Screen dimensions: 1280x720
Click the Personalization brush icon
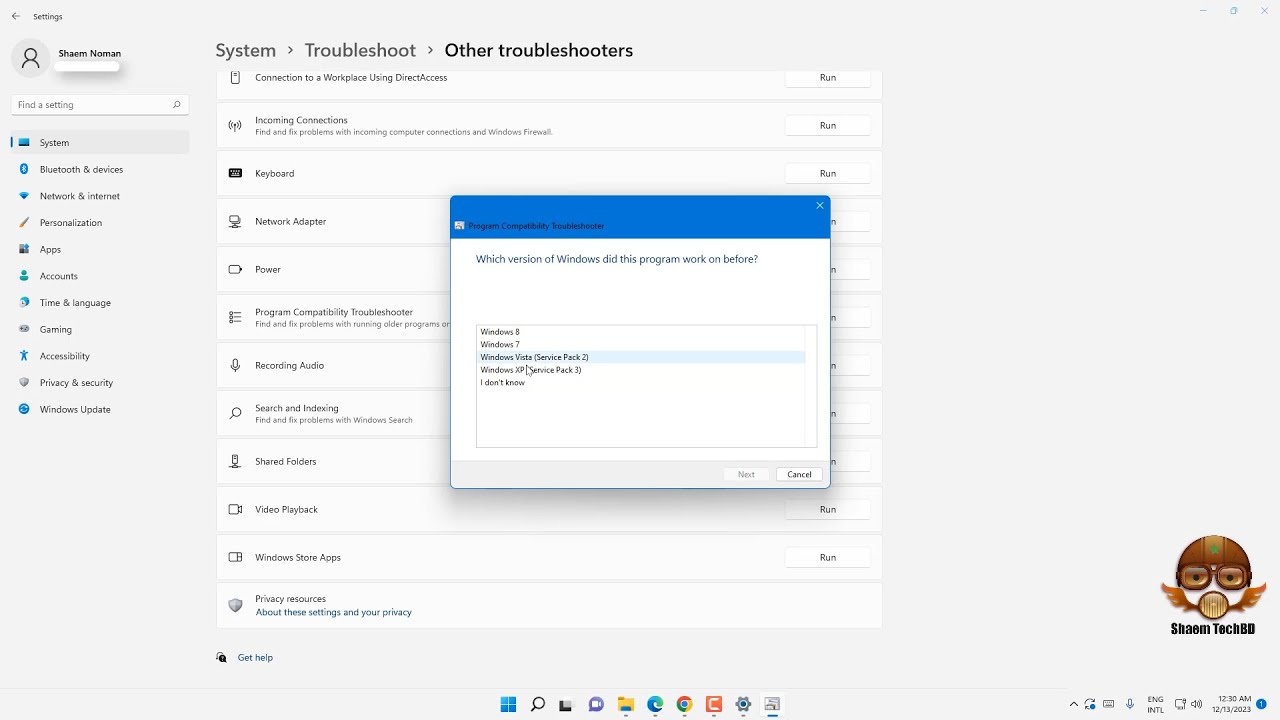(24, 222)
